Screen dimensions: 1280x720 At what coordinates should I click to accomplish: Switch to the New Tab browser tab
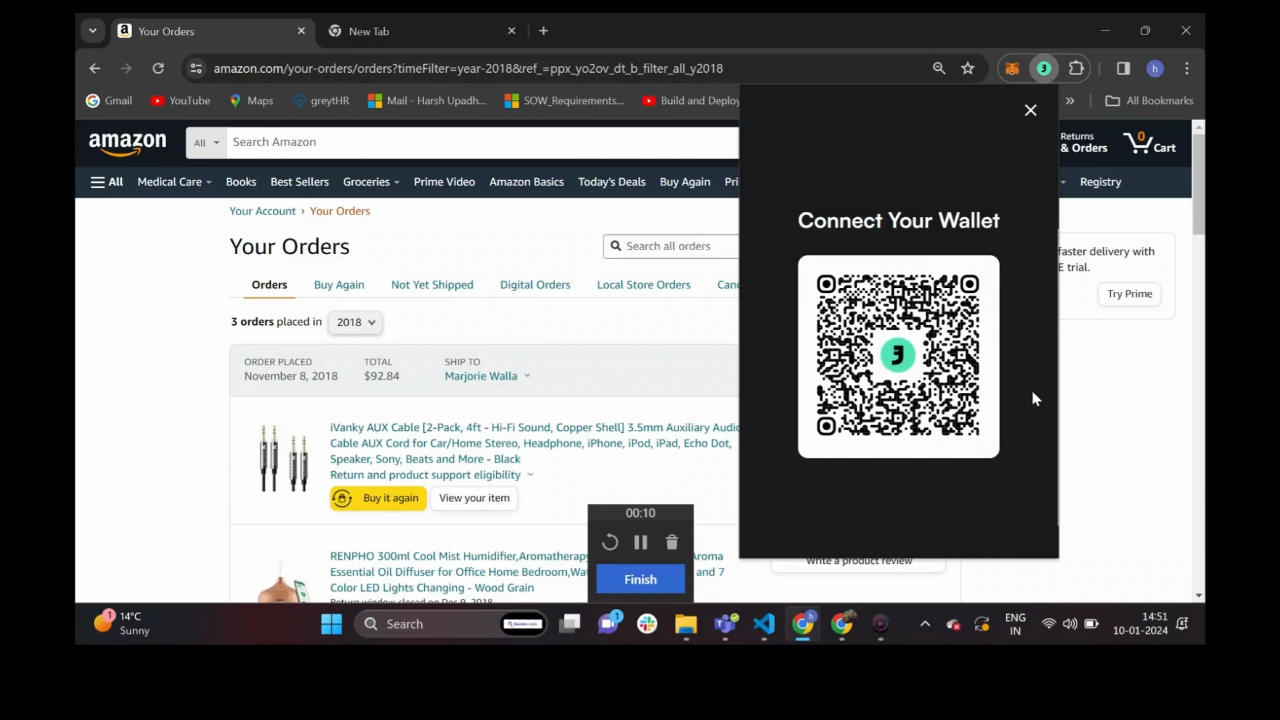point(420,31)
